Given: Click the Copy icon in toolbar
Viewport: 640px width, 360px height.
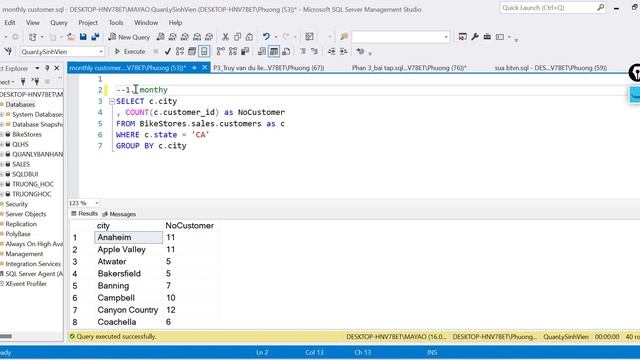Looking at the screenshot, I should [238, 37].
